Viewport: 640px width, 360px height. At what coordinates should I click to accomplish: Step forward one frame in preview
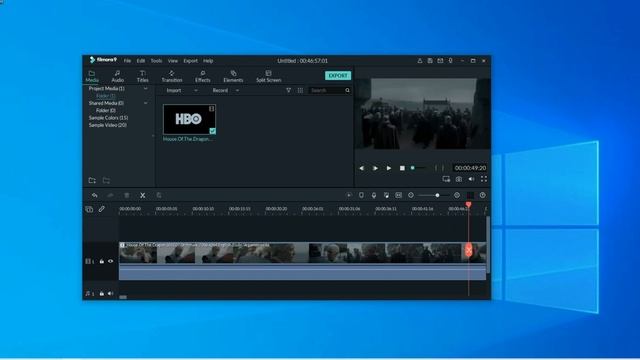tap(375, 168)
